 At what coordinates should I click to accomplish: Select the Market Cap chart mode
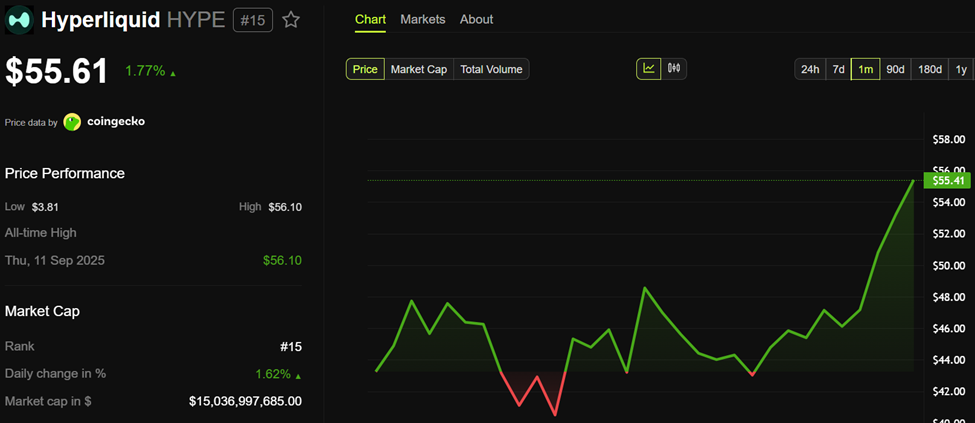419,69
